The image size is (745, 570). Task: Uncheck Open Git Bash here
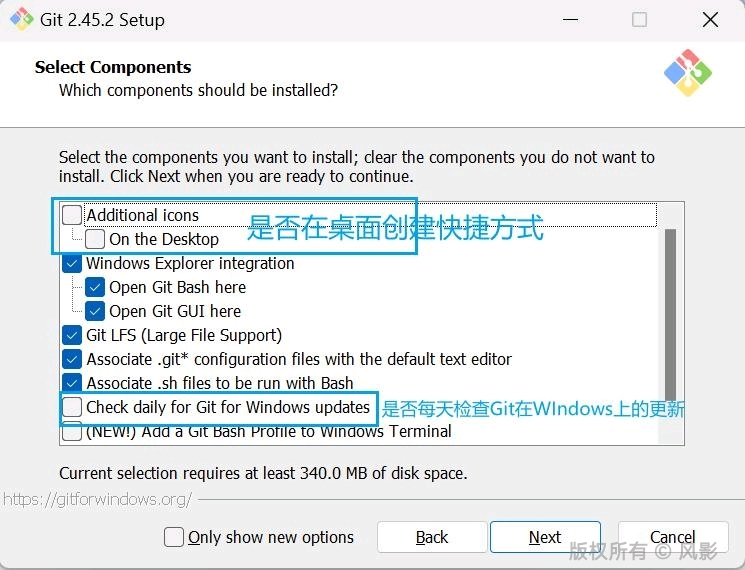(96, 287)
